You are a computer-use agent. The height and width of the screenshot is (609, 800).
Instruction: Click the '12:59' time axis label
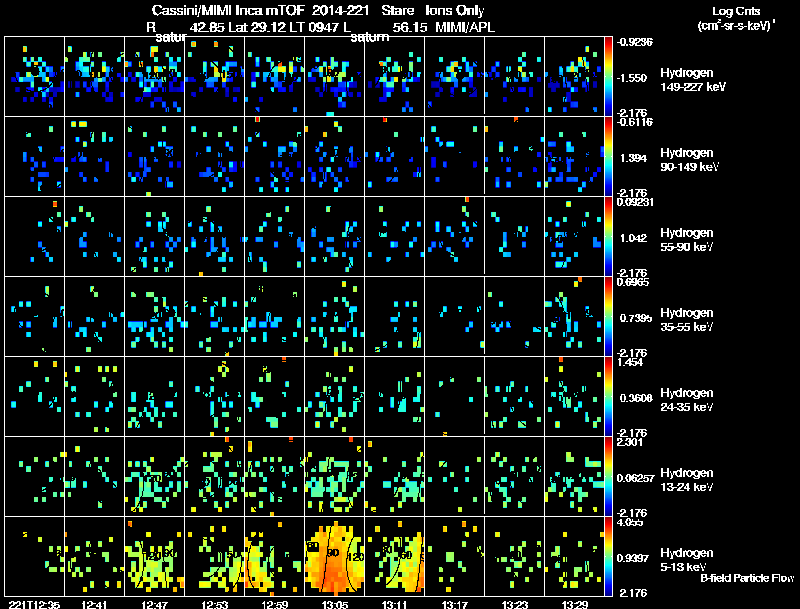click(274, 604)
